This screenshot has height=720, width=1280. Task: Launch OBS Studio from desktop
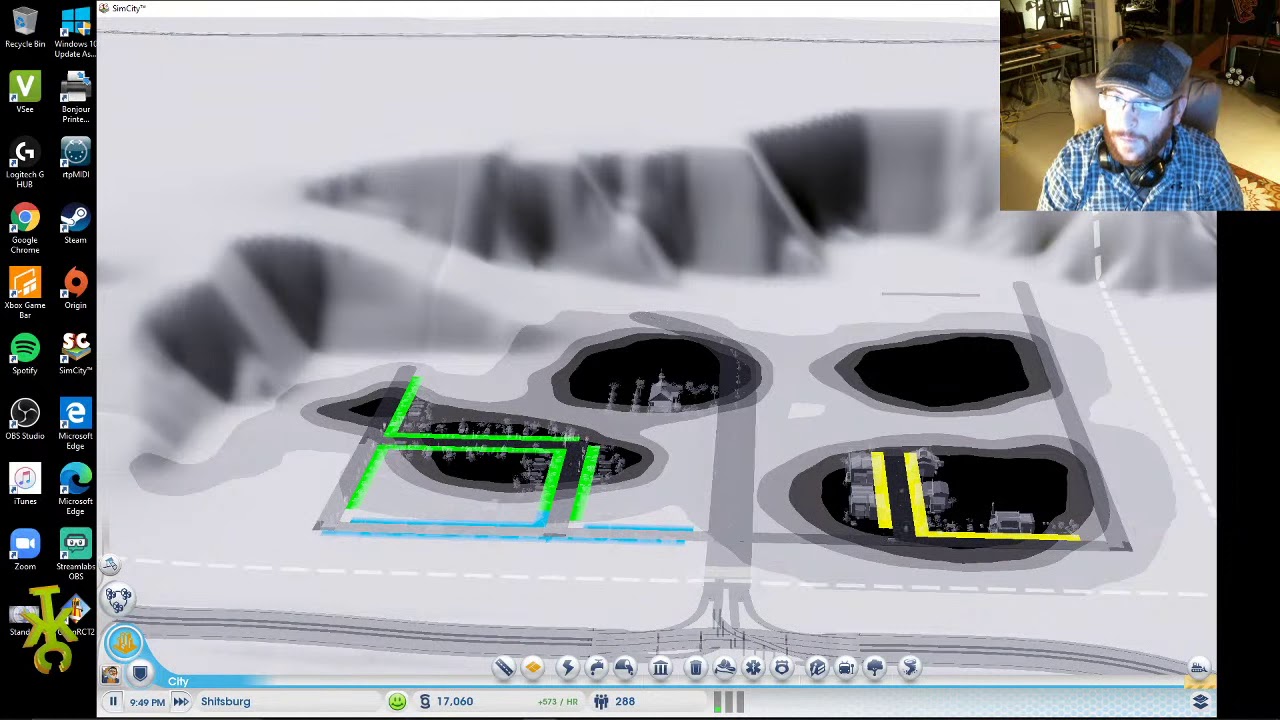coord(25,420)
